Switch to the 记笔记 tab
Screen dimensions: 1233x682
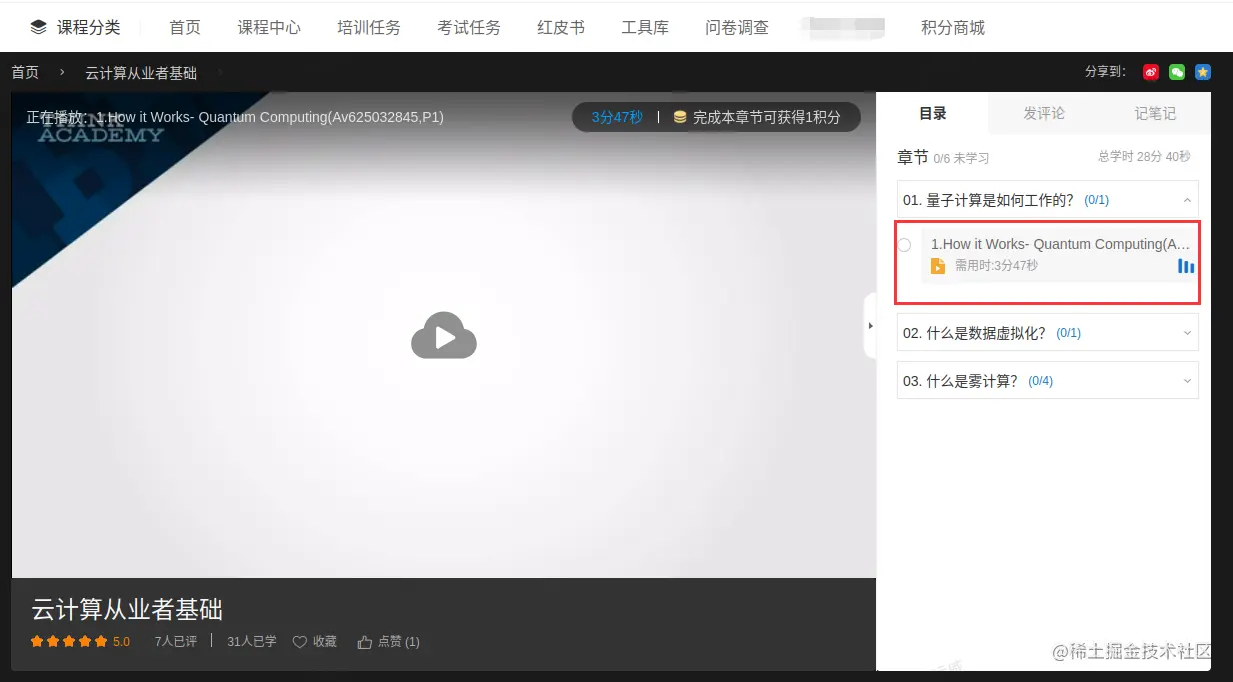pyautogui.click(x=1155, y=113)
